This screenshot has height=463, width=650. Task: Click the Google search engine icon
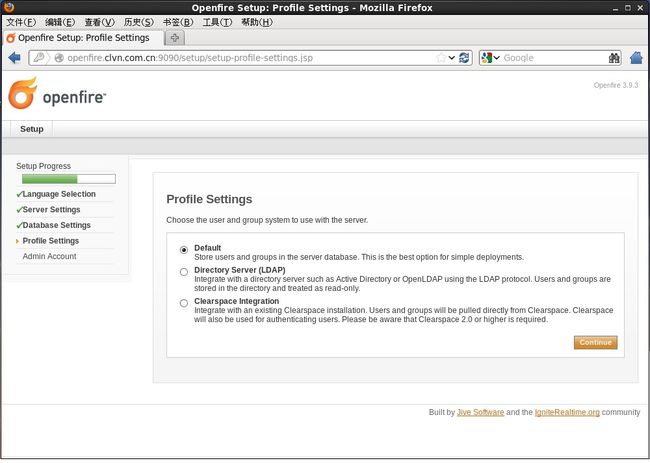click(x=487, y=58)
